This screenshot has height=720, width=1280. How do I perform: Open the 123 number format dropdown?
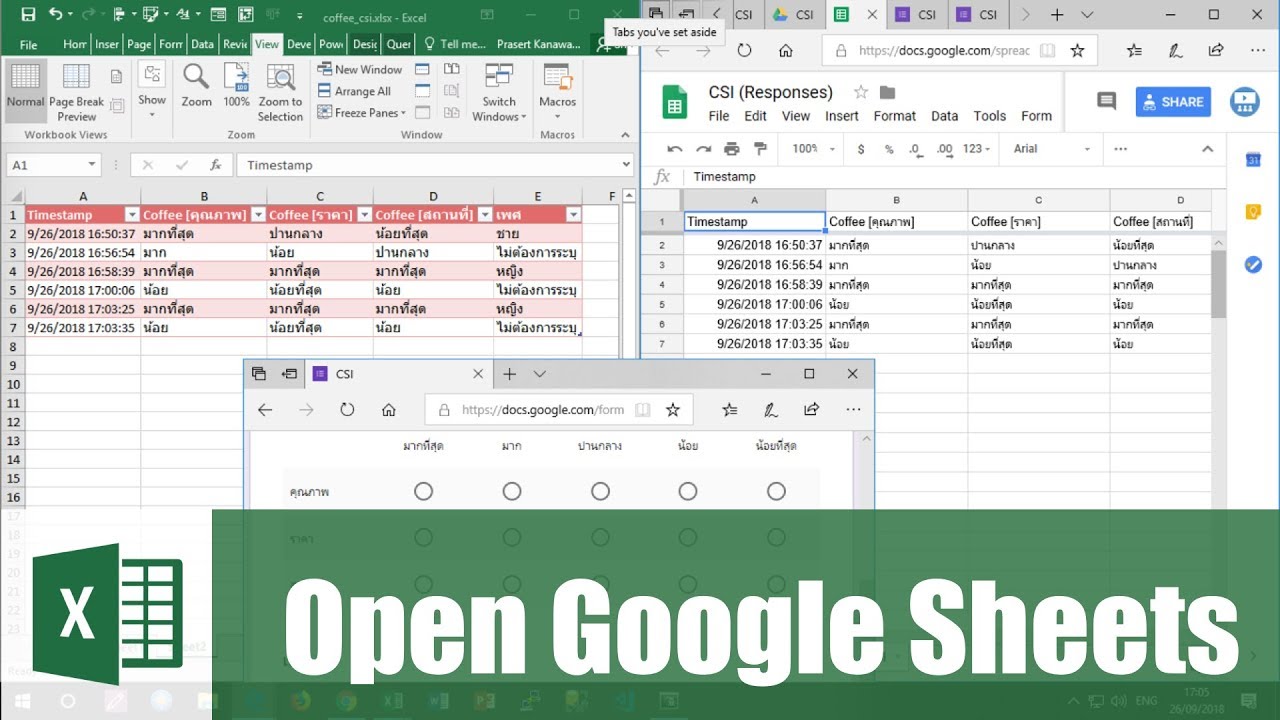point(976,149)
